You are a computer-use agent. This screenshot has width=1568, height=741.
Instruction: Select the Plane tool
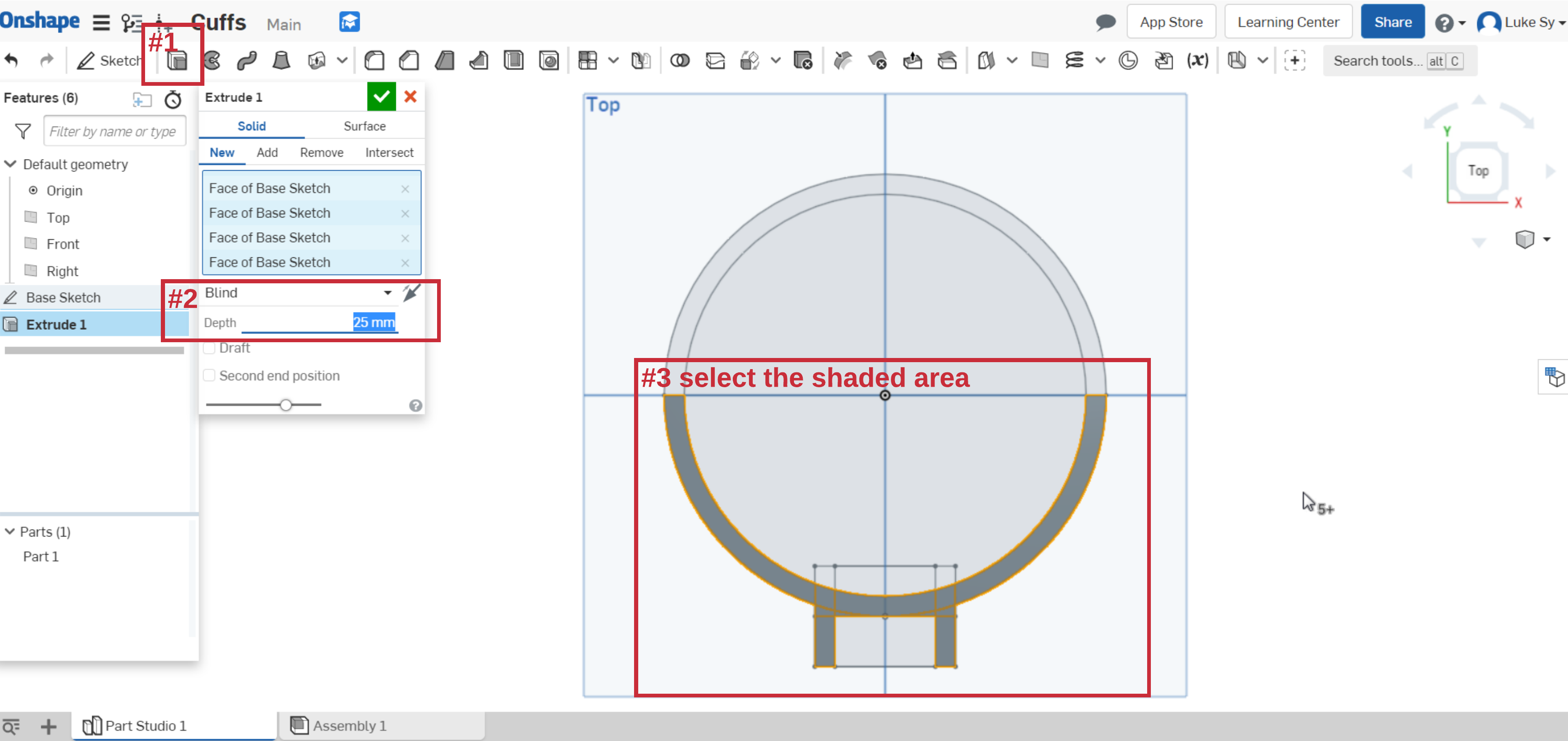tap(1040, 60)
